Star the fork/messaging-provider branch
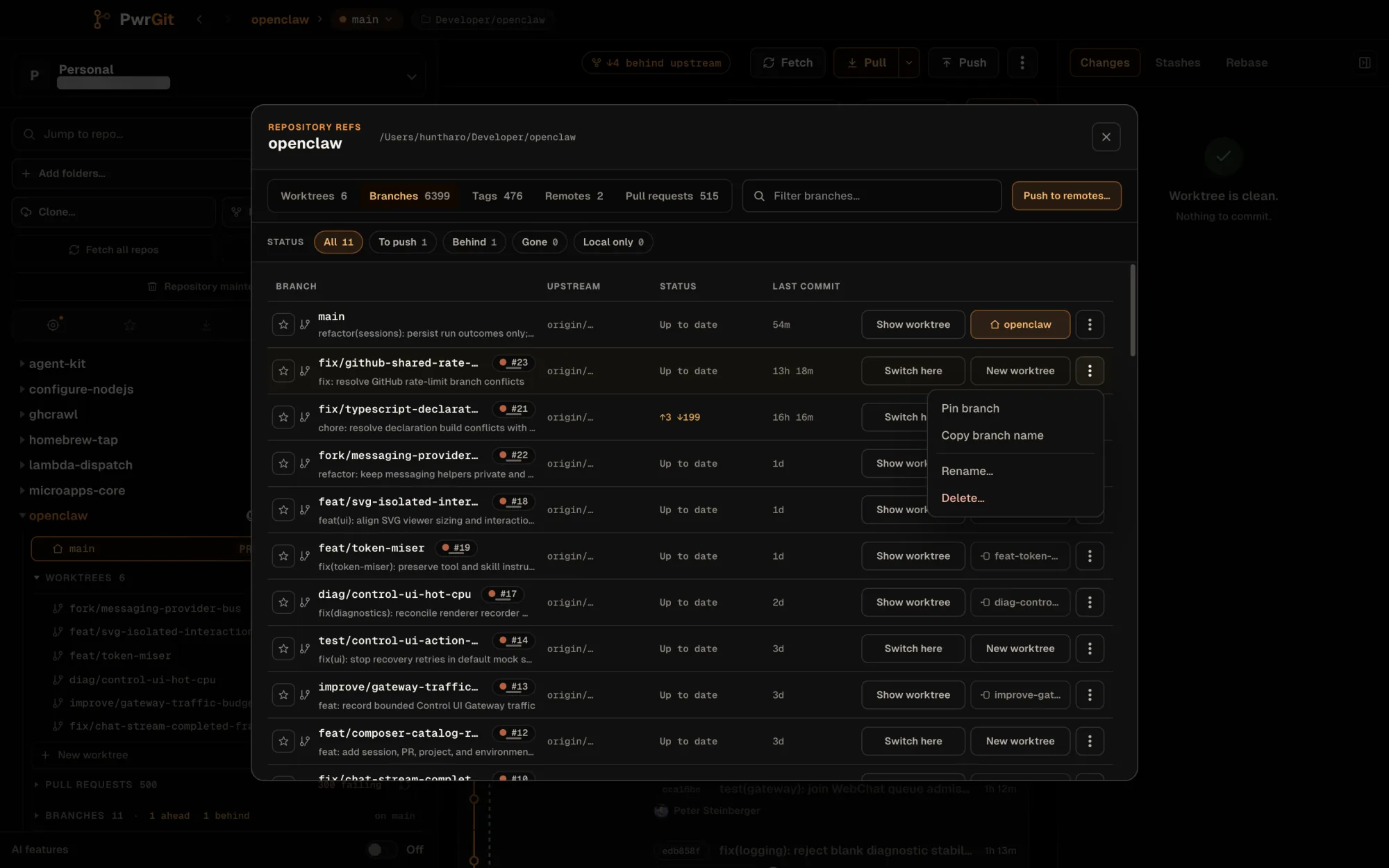Screen dimensions: 1389x868 tap(283, 463)
